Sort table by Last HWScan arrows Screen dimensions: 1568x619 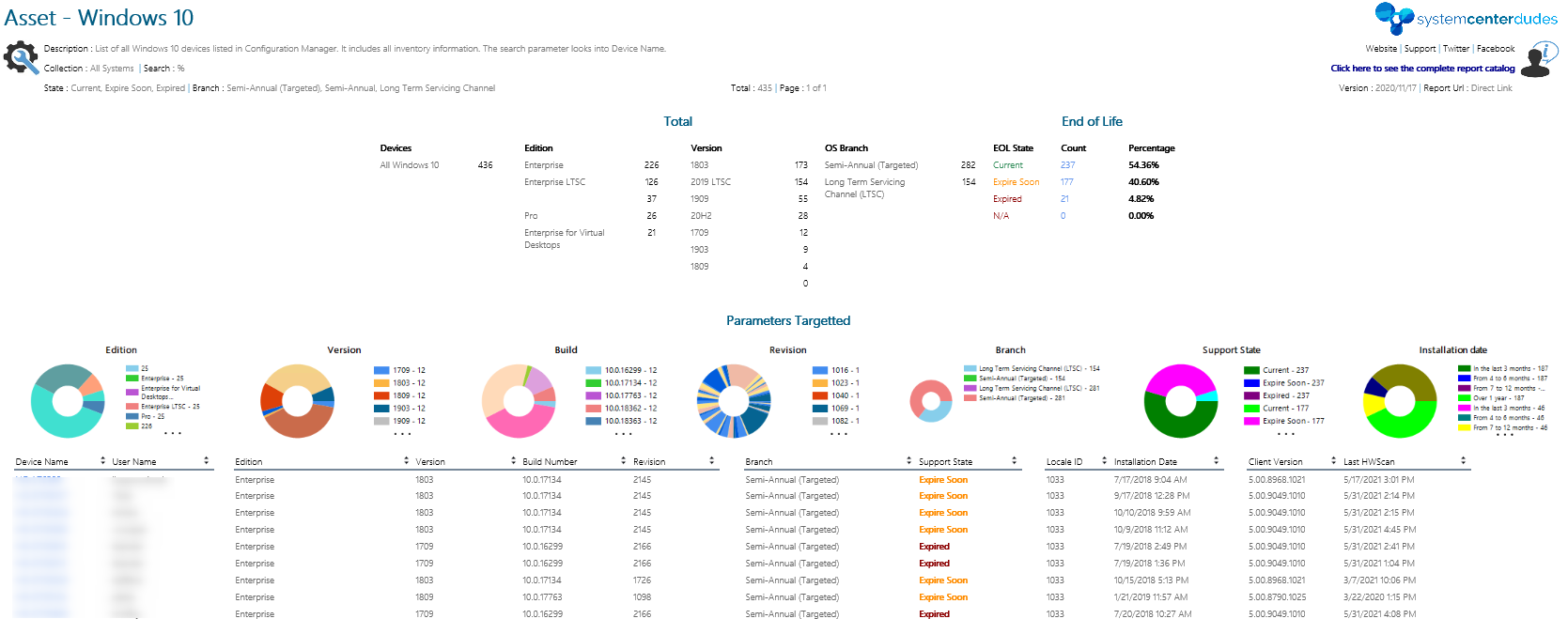pos(1463,461)
